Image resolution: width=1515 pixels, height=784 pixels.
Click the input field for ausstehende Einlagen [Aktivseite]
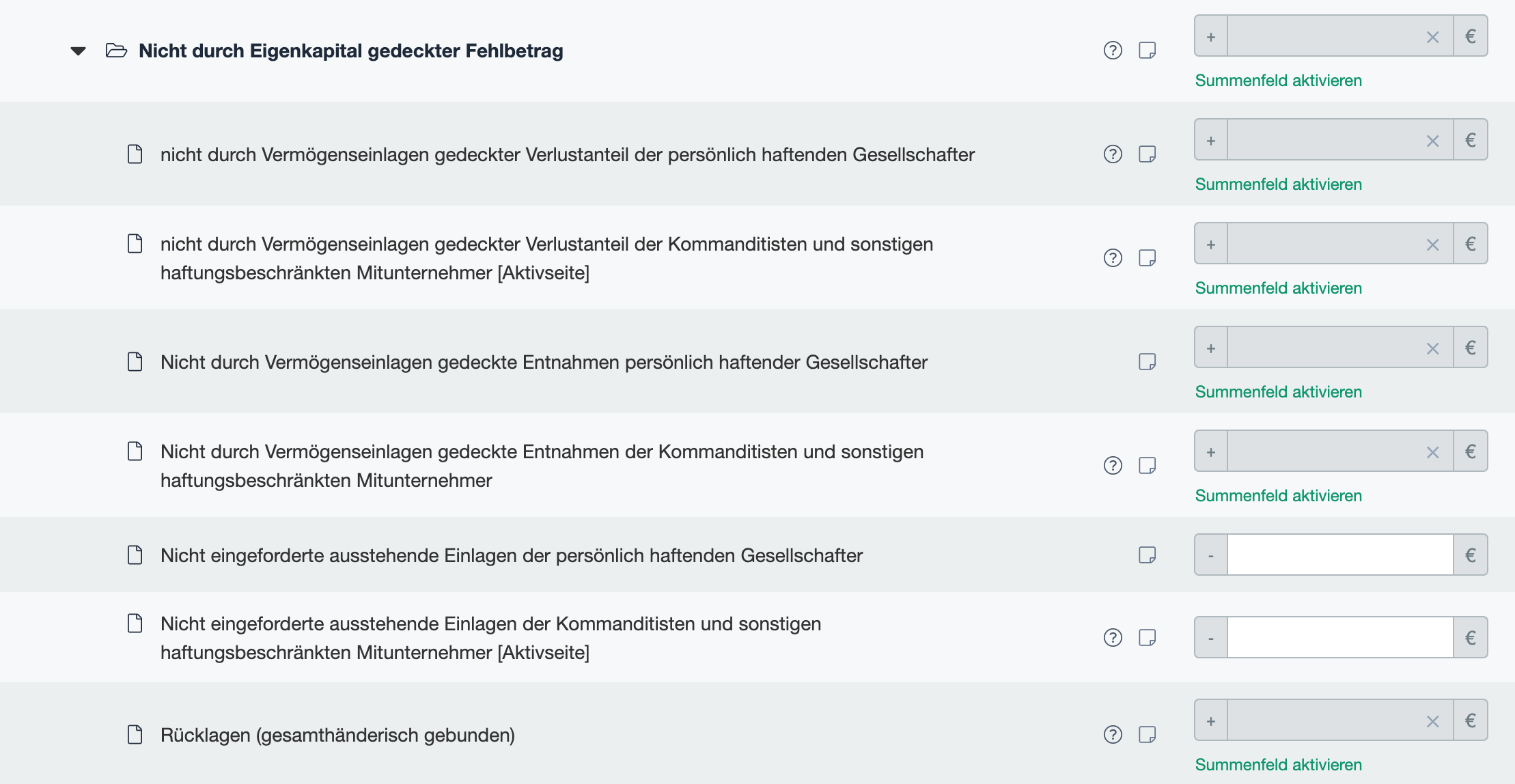[1339, 636]
